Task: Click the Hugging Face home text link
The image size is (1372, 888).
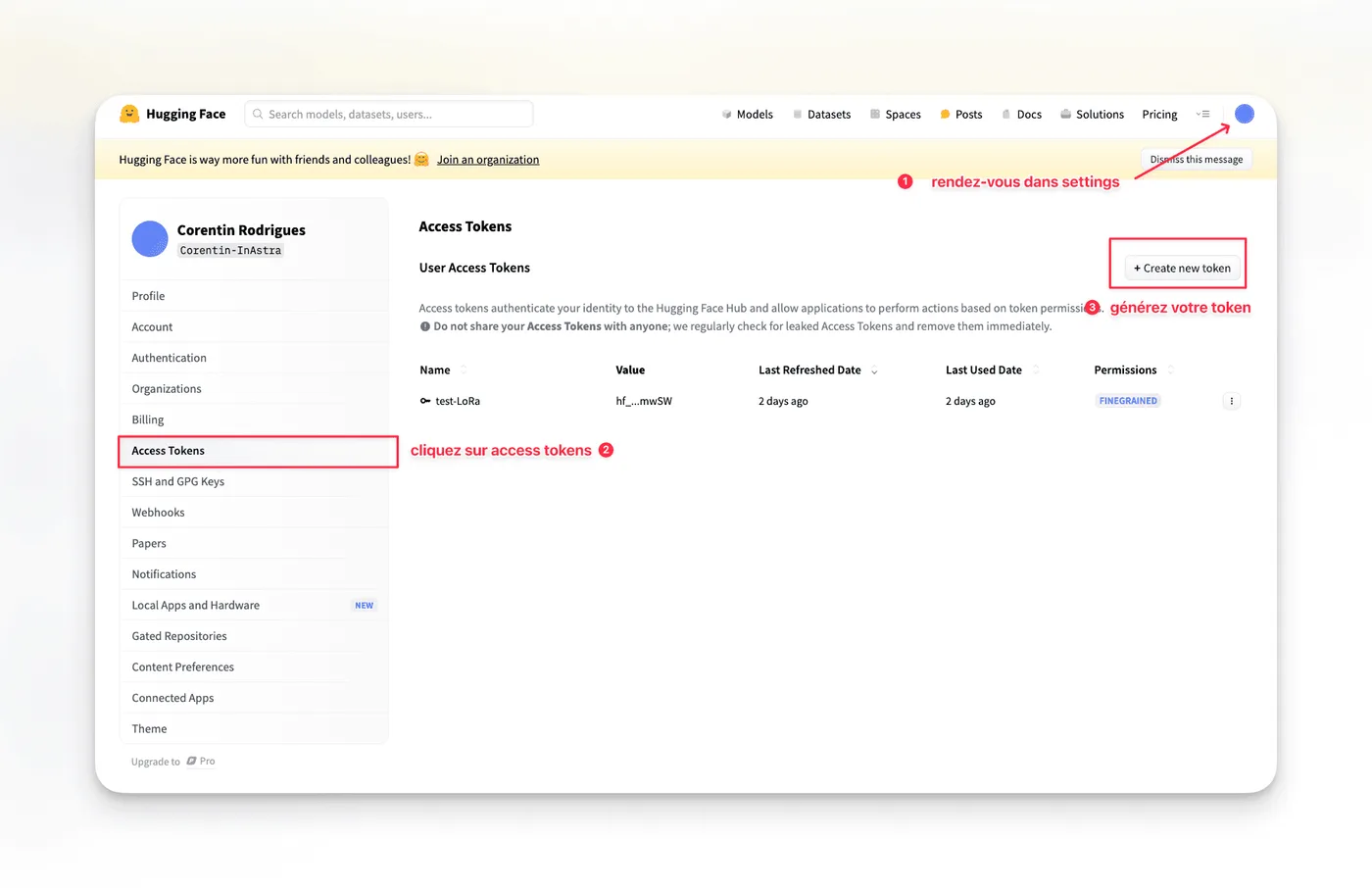Action: click(186, 114)
